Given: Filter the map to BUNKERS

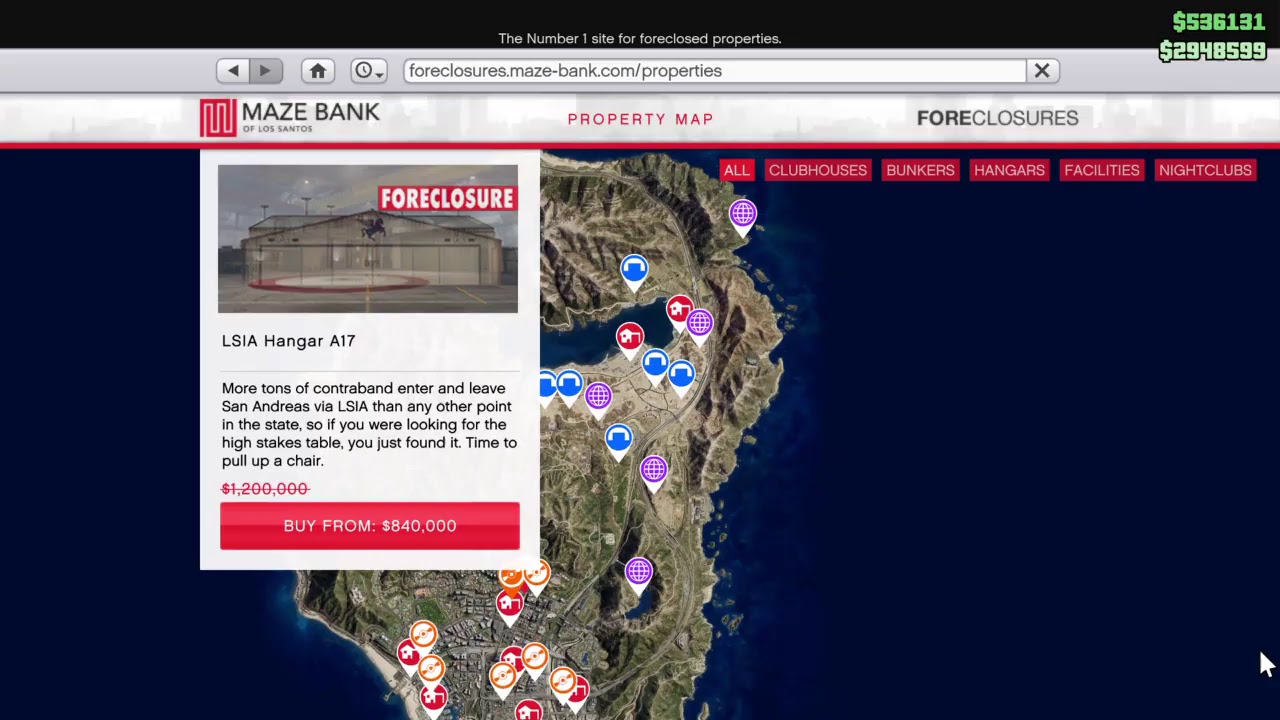Looking at the screenshot, I should pyautogui.click(x=920, y=170).
